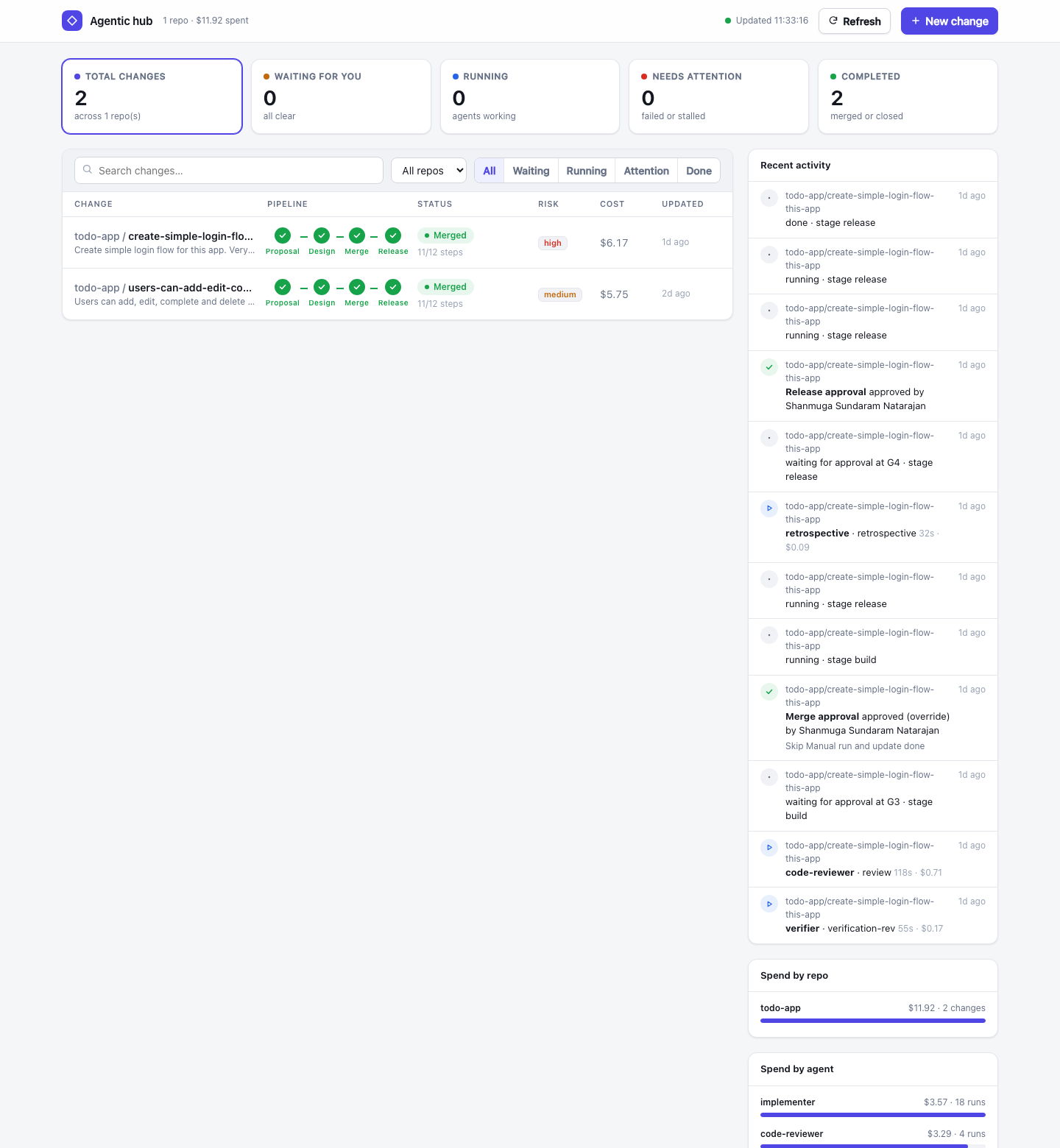Click the Proposal checkmark in users-can-add-edit row
The height and width of the screenshot is (1148, 1060).
(x=283, y=287)
